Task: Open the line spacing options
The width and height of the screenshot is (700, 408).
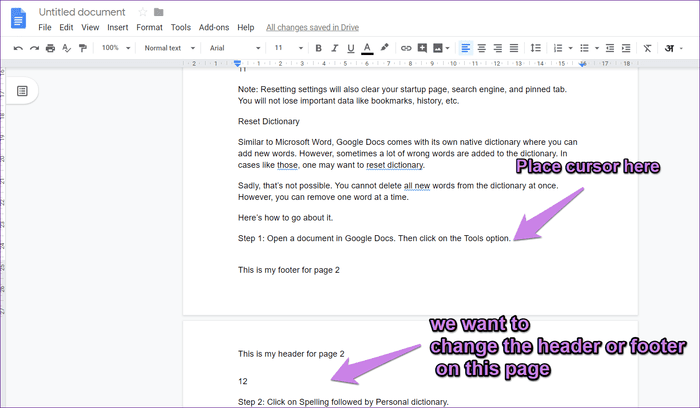Action: (x=535, y=48)
